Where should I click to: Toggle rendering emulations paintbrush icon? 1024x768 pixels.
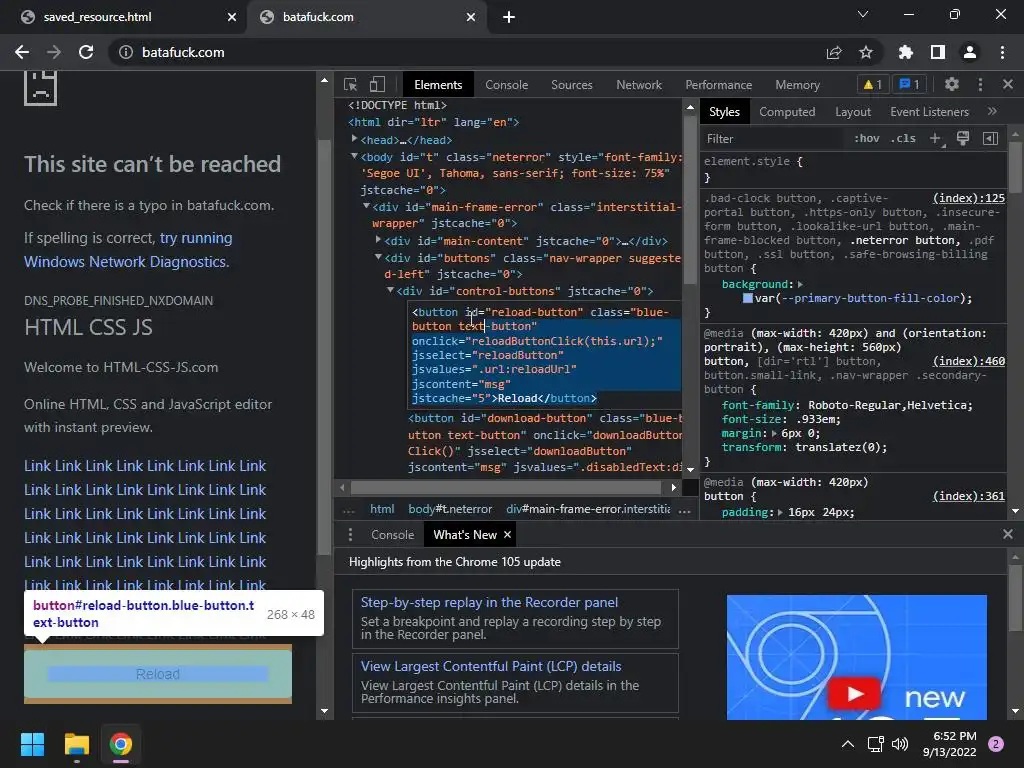[963, 138]
